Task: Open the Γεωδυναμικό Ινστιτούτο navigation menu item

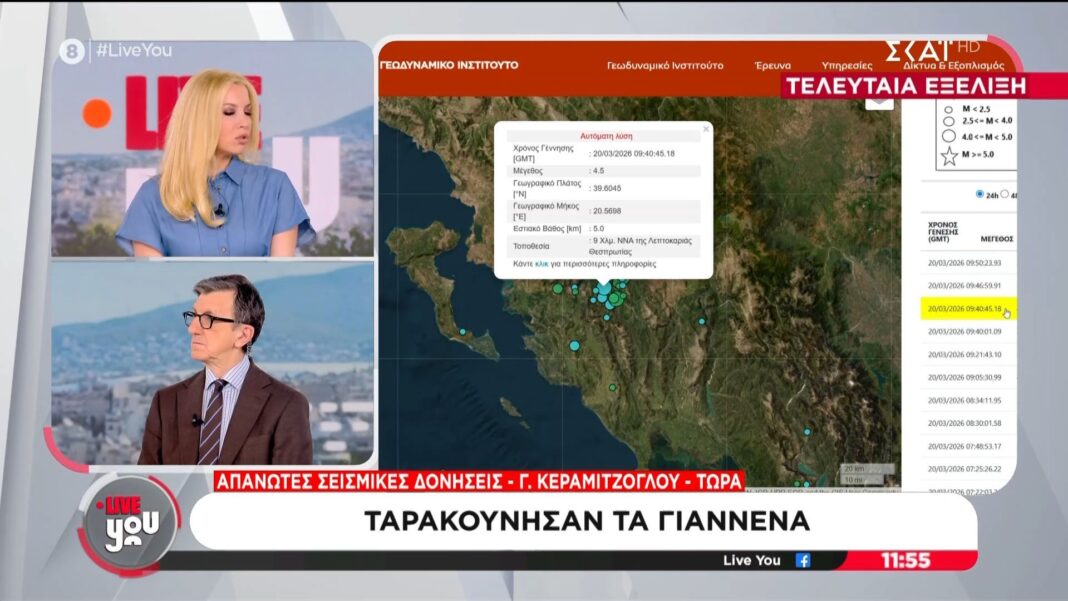Action: coord(665,65)
